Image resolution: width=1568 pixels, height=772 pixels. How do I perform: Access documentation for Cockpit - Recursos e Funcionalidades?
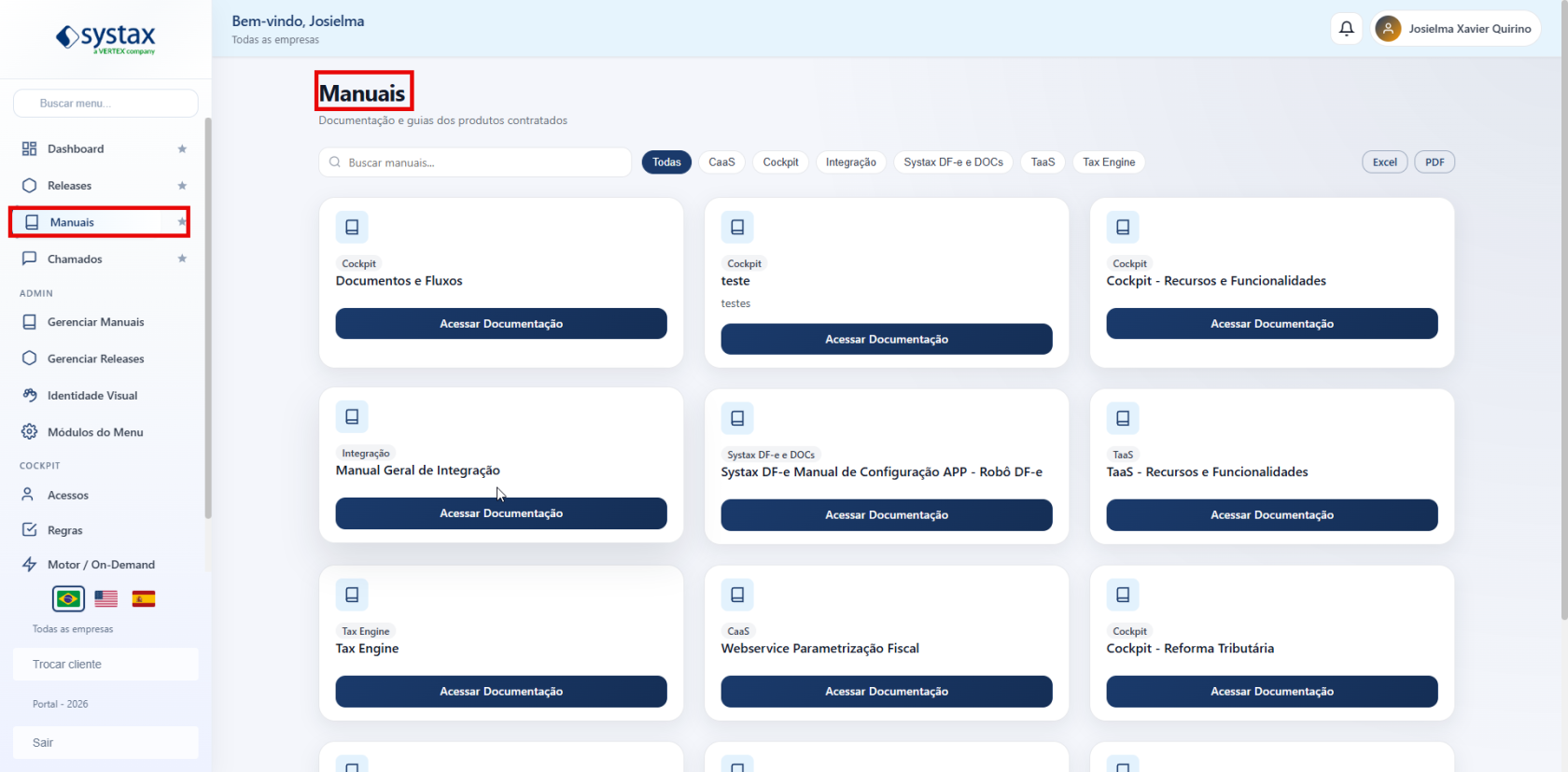(1272, 324)
